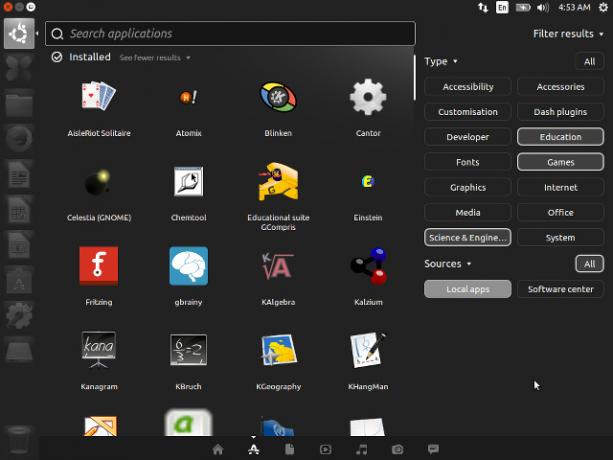Open the sound volume indicator
This screenshot has width=613, height=460.
pyautogui.click(x=543, y=7)
